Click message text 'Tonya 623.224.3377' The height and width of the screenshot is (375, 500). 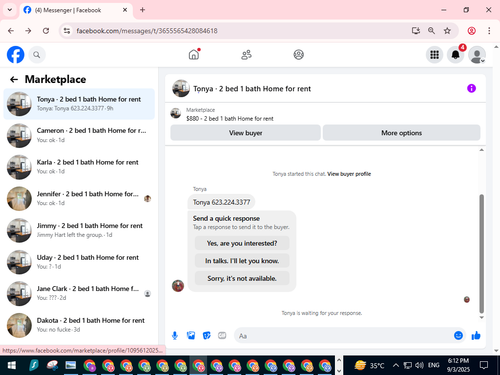221,202
